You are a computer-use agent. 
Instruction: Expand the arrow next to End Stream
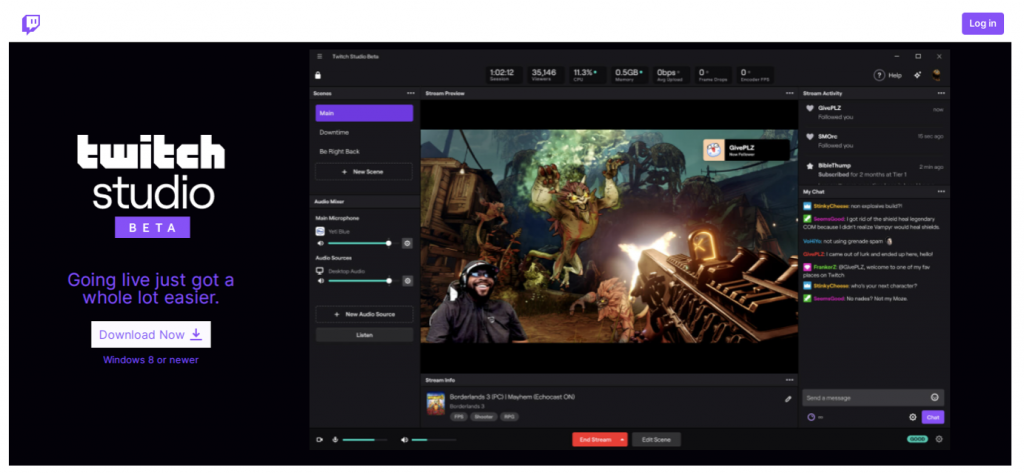coord(622,440)
